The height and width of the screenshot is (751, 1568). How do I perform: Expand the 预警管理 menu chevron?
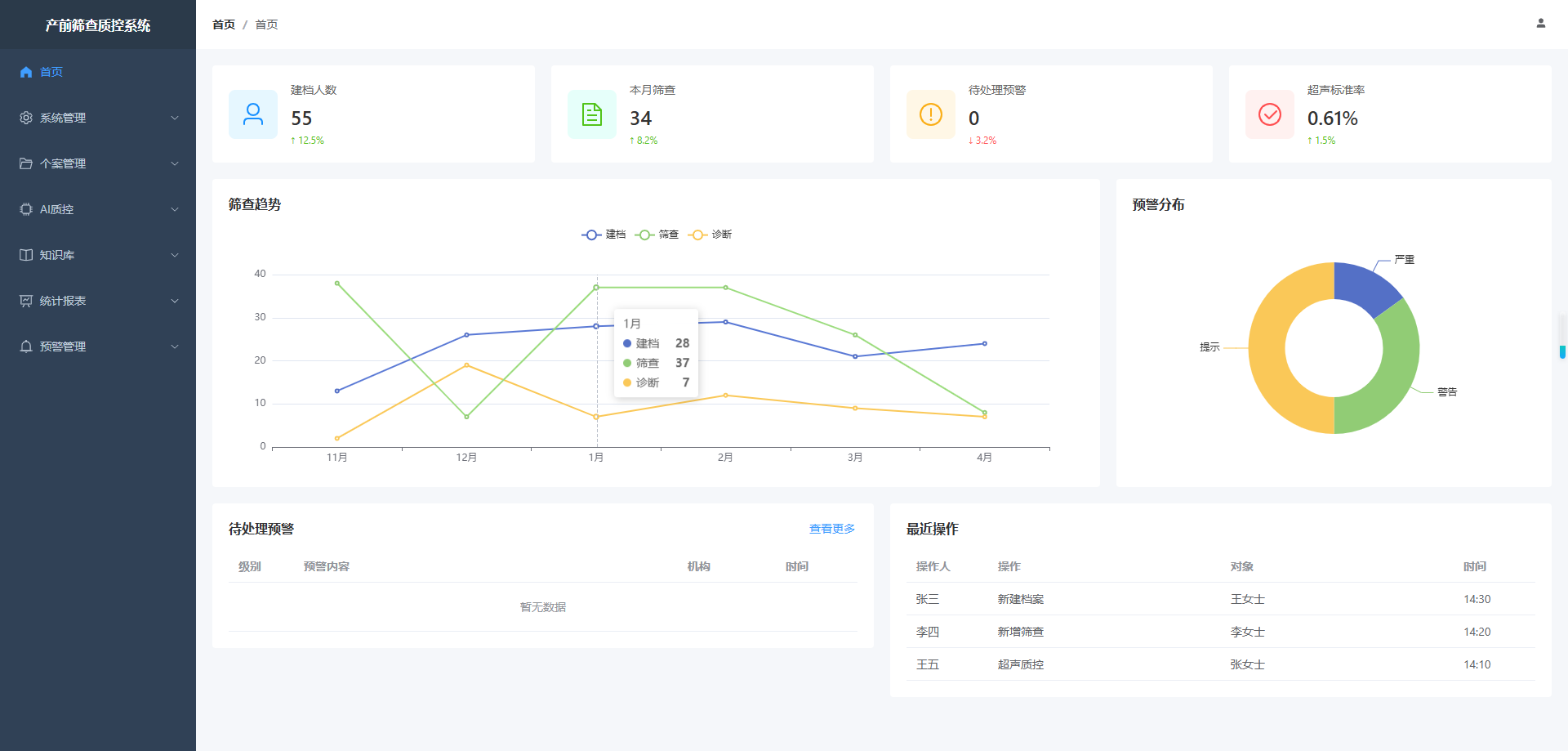[x=175, y=346]
